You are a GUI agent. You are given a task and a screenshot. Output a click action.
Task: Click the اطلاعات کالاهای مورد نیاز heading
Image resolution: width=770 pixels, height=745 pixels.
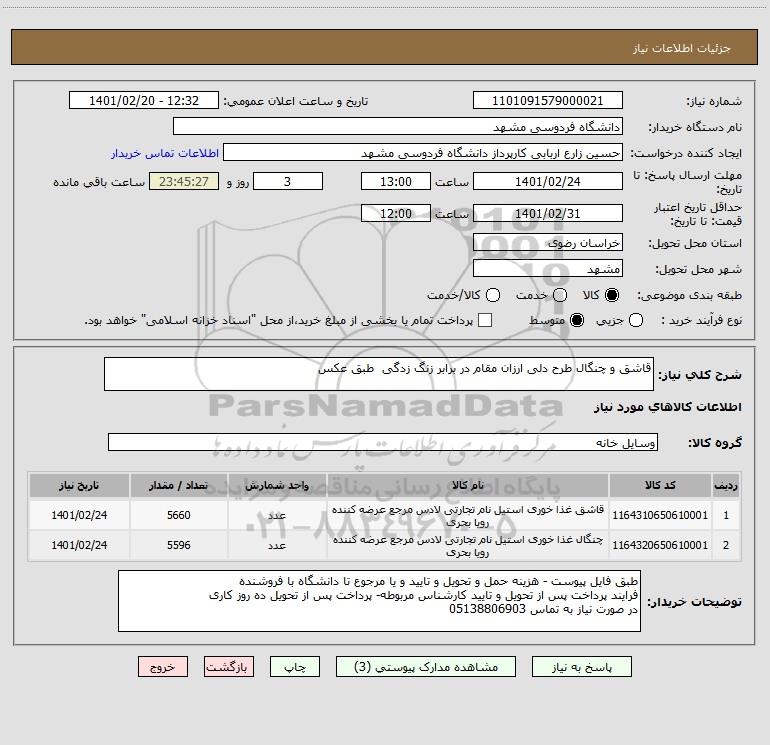point(668,407)
